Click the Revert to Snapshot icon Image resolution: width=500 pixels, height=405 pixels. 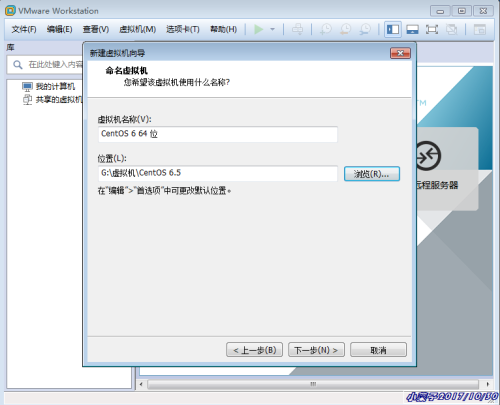pos(345,29)
